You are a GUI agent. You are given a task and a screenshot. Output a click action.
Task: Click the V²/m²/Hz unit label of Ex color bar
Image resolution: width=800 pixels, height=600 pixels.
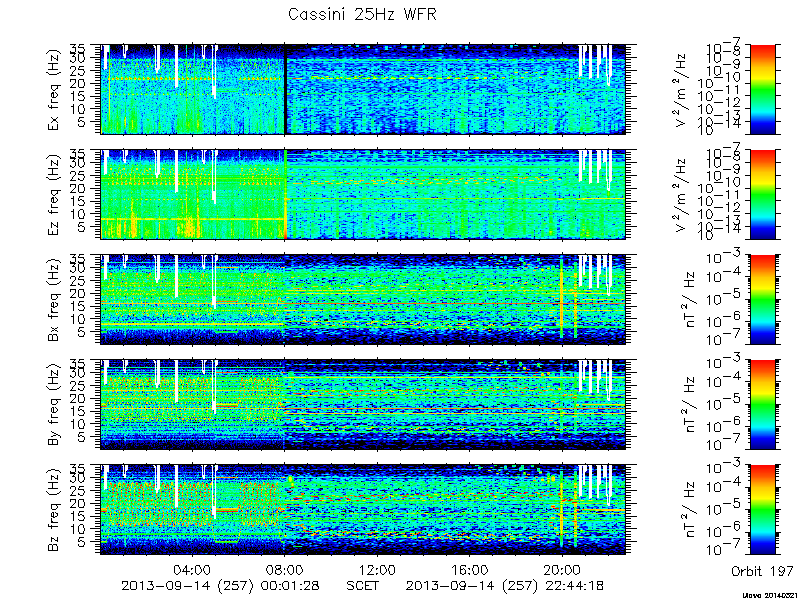(x=681, y=90)
